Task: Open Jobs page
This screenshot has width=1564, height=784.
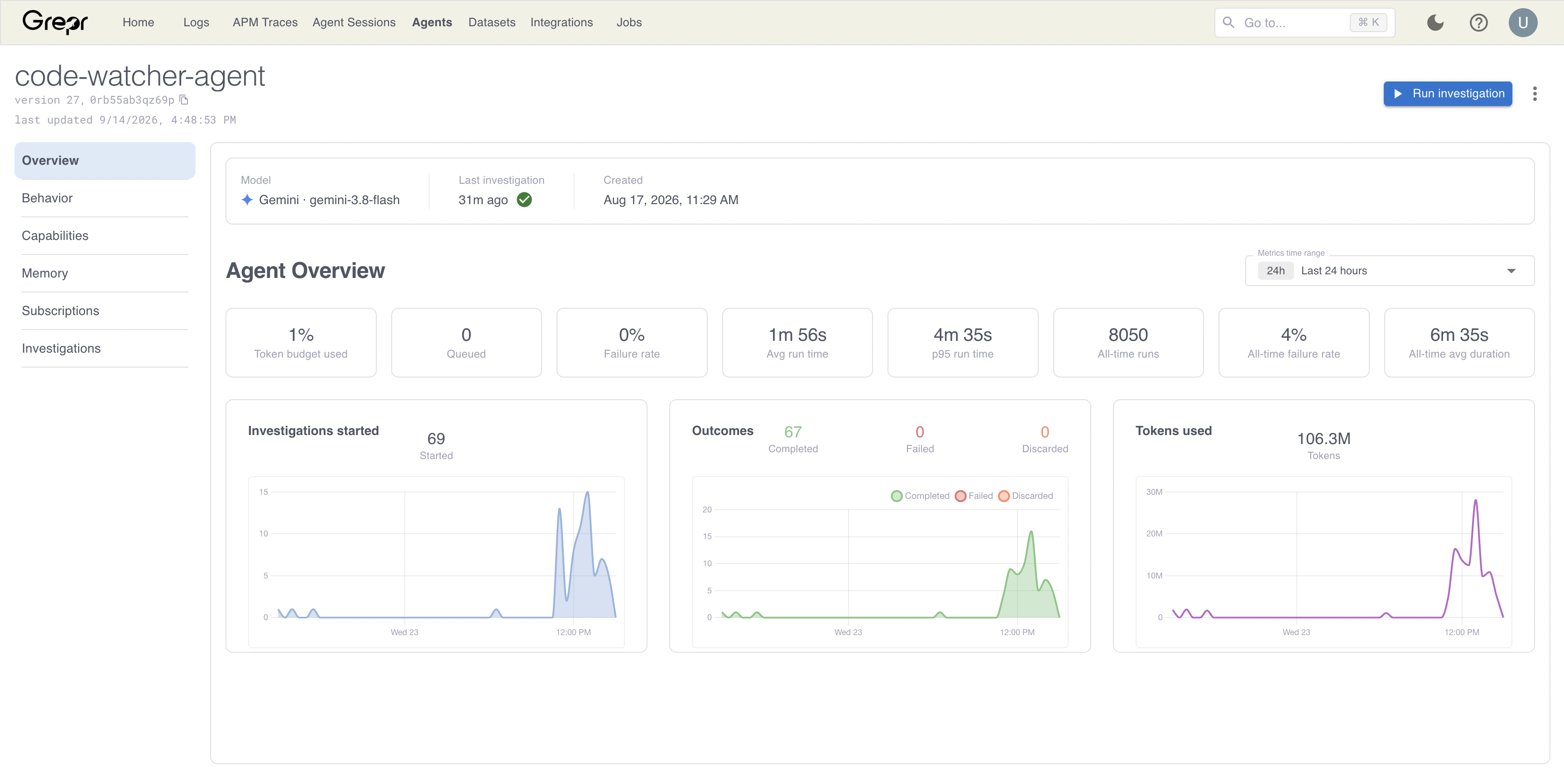Action: pyautogui.click(x=629, y=23)
